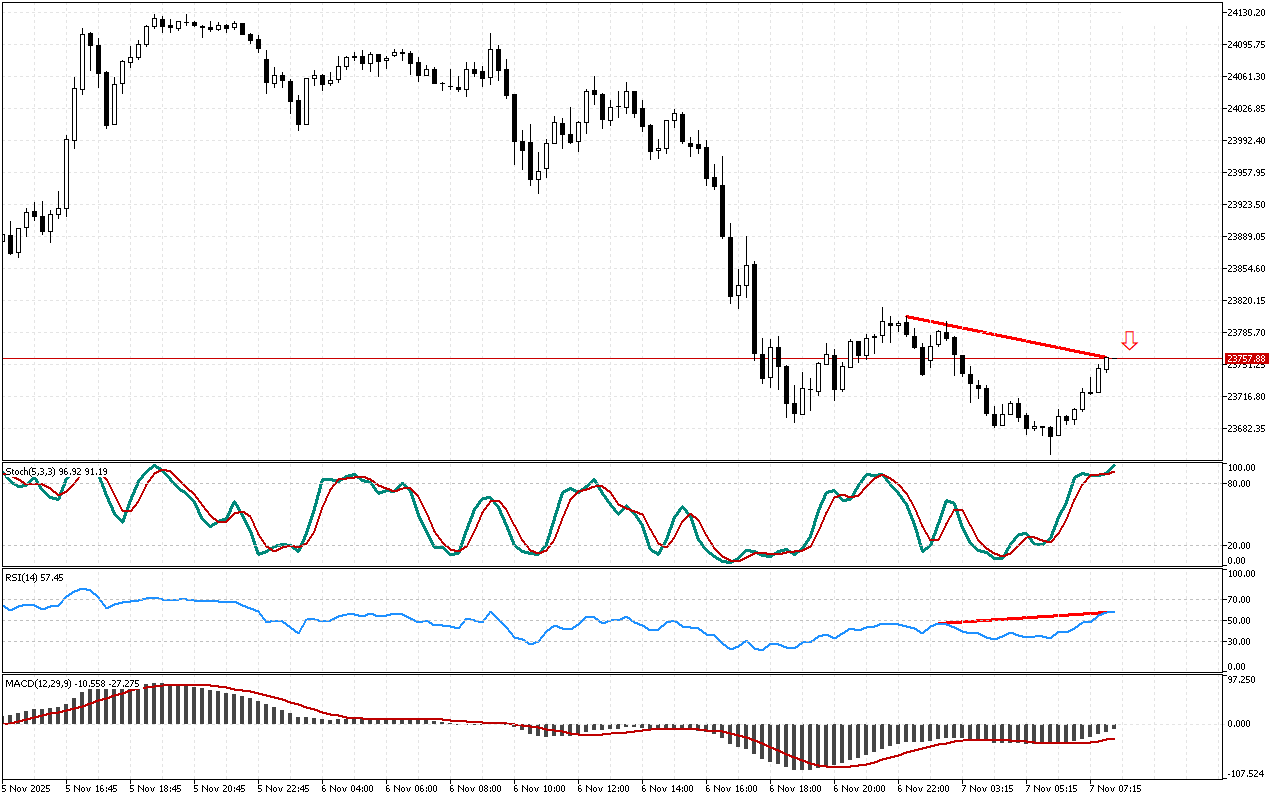Viewport: 1280px width, 800px height.
Task: Click the last candle beneath the red arrow
Action: (1106, 364)
